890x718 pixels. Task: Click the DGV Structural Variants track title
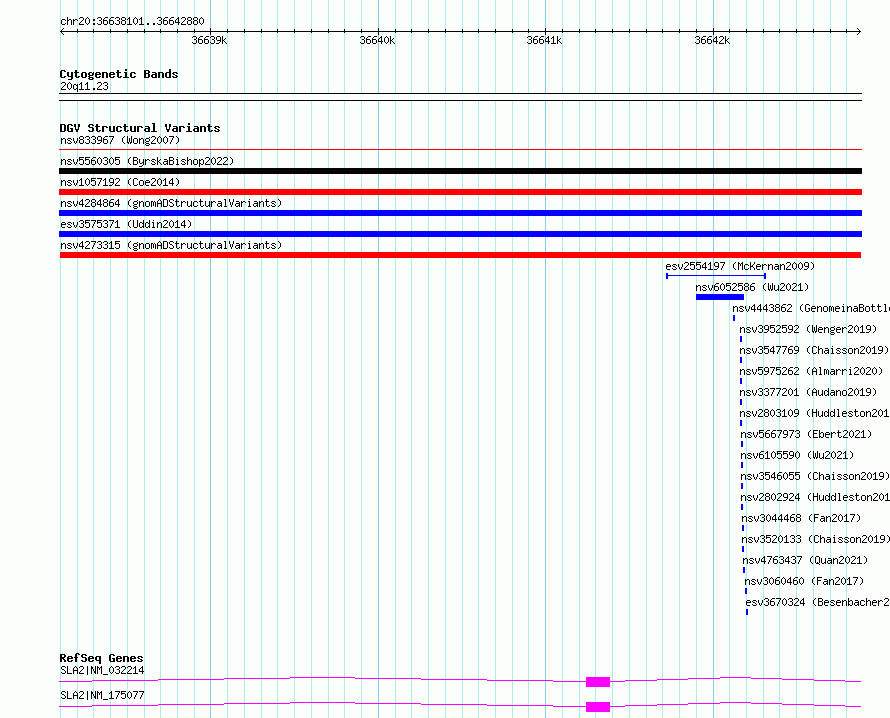pos(140,128)
